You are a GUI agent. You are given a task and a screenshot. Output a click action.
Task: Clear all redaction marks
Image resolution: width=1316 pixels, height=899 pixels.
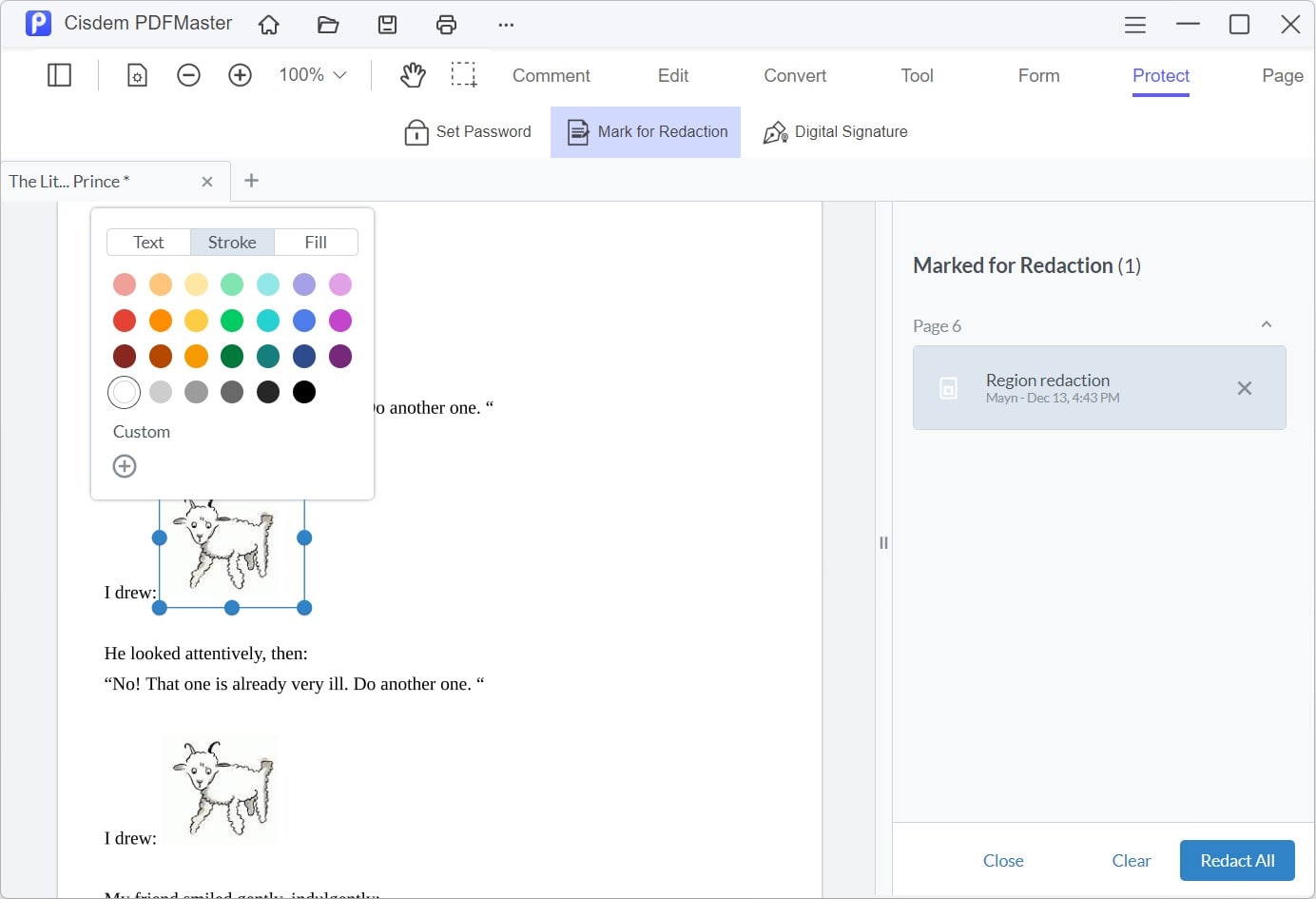(x=1131, y=860)
